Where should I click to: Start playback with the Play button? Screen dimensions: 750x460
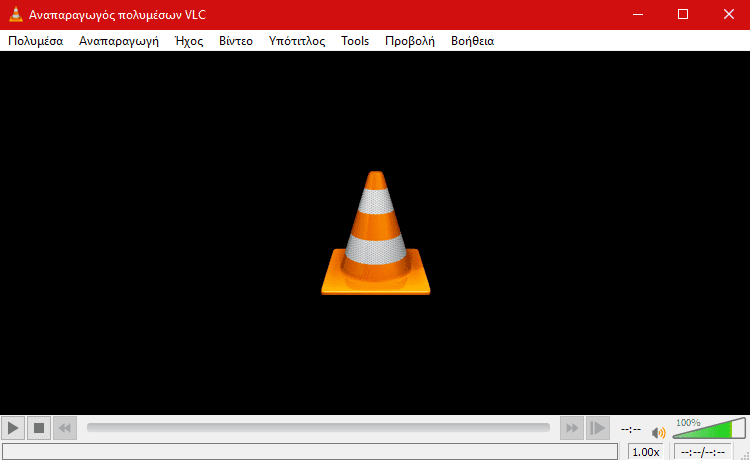13,428
